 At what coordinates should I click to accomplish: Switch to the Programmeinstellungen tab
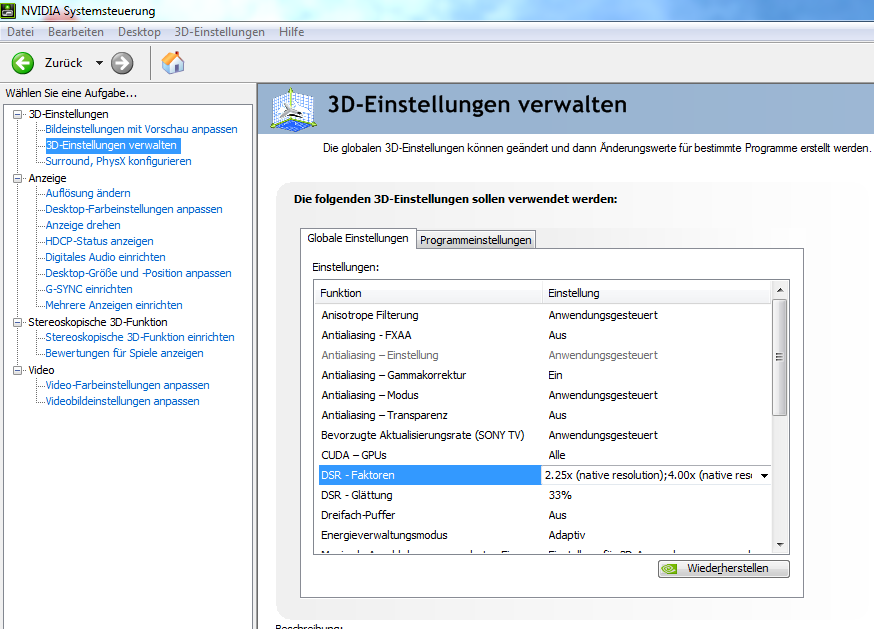(476, 240)
